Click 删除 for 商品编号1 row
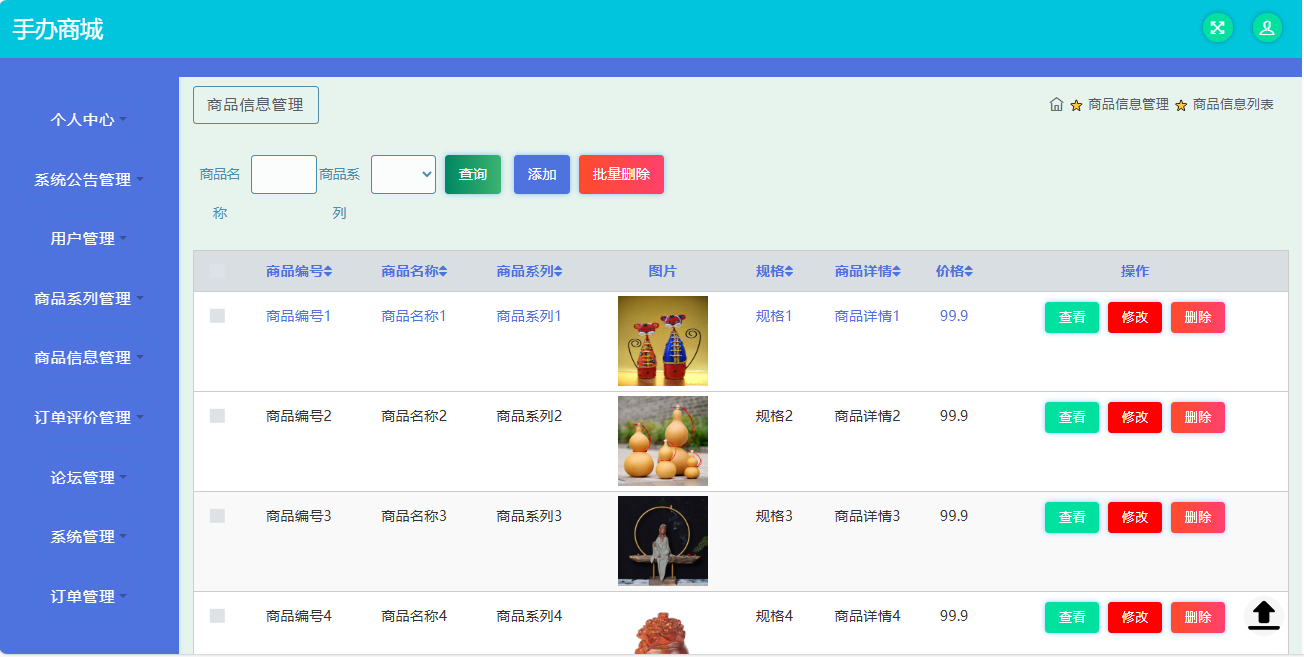Image resolution: width=1304 pixels, height=657 pixels. click(x=1198, y=317)
